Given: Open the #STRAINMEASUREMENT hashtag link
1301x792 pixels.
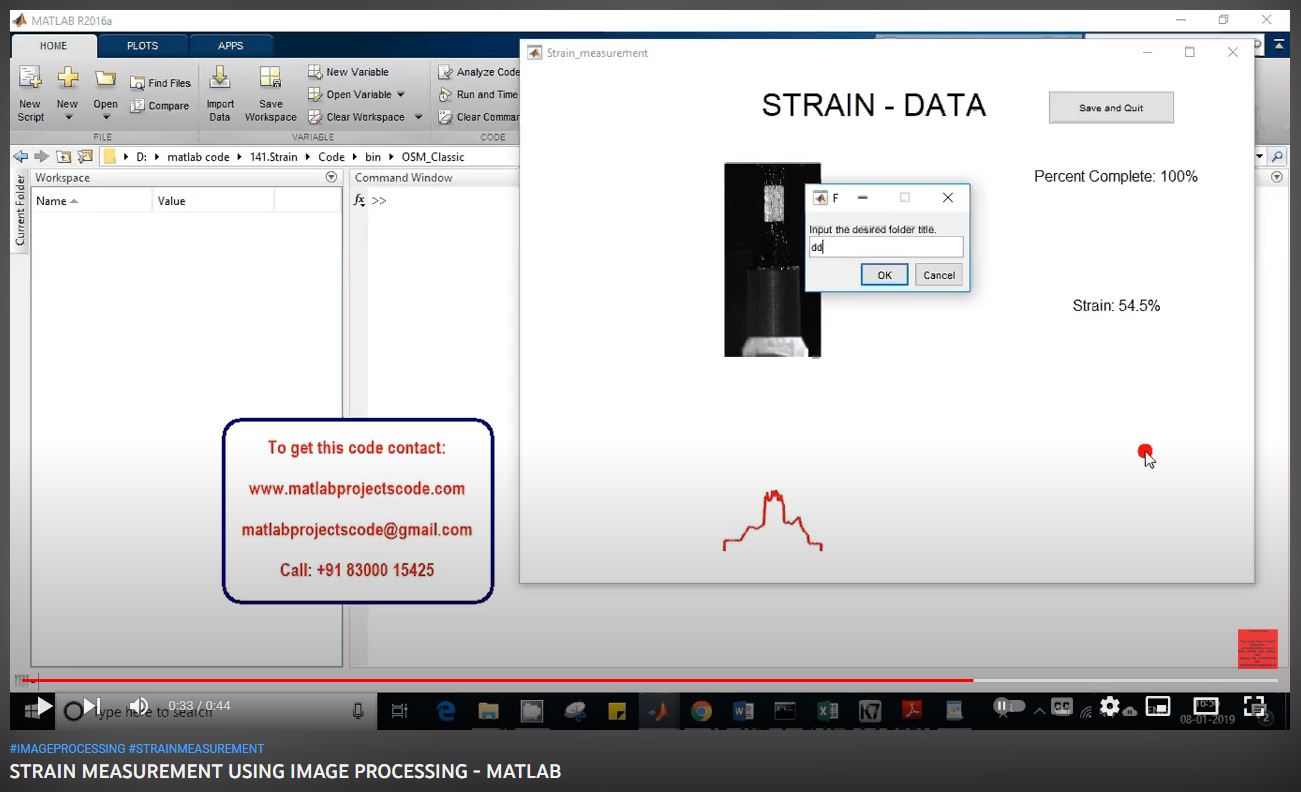Looking at the screenshot, I should pos(196,749).
